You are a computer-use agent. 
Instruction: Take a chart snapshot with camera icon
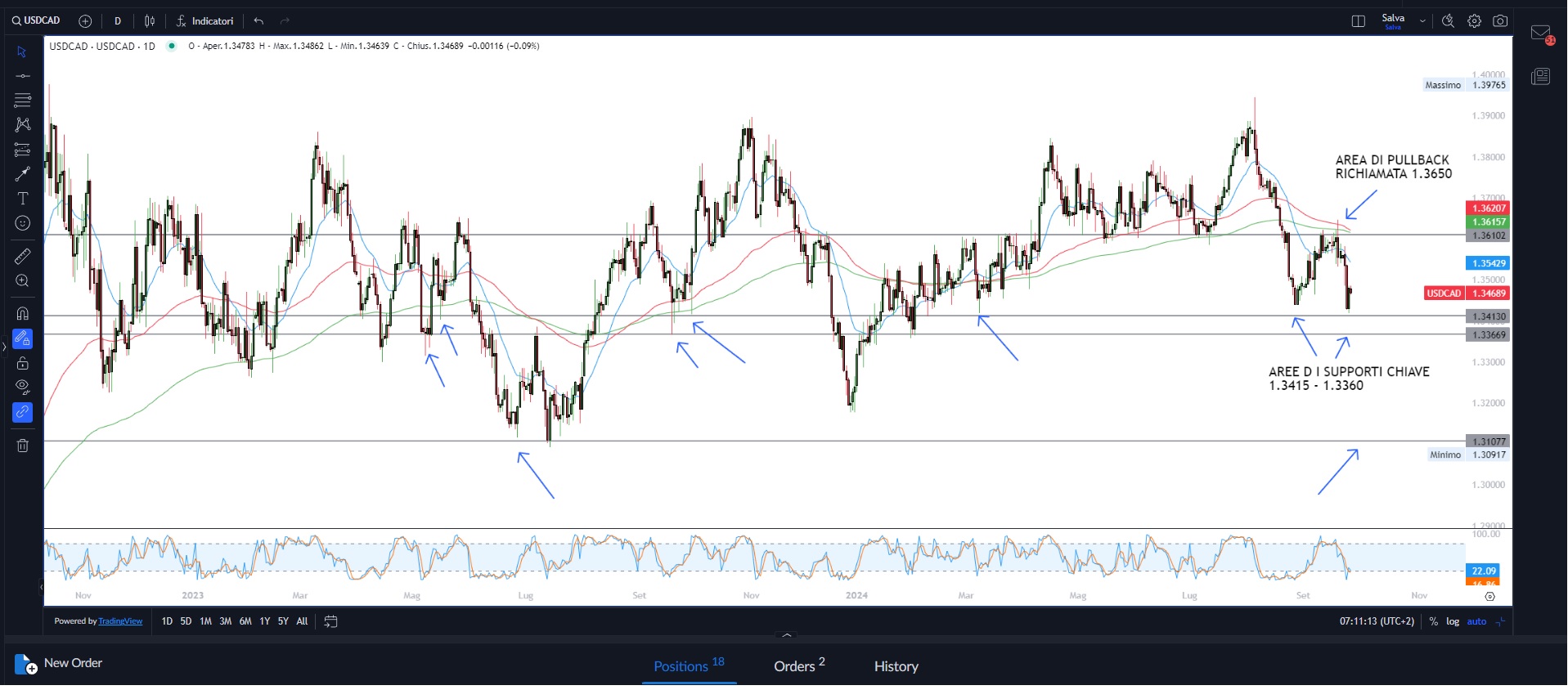point(1500,21)
